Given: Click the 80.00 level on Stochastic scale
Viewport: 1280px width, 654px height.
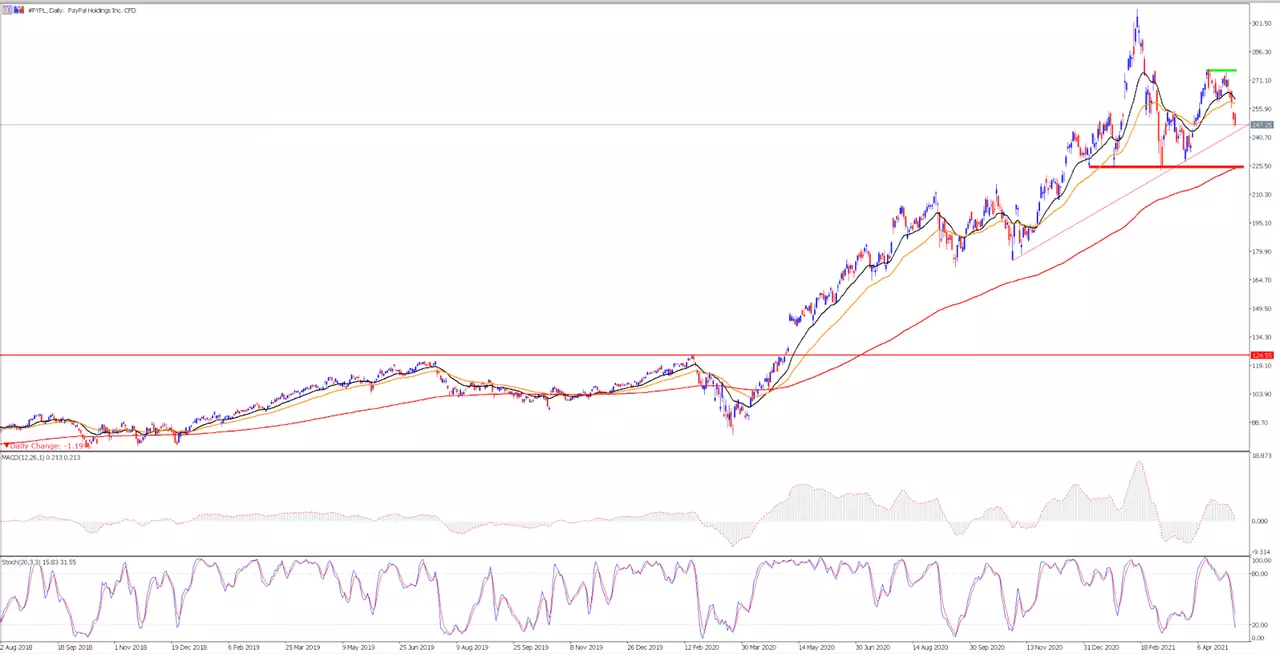Looking at the screenshot, I should [1261, 574].
